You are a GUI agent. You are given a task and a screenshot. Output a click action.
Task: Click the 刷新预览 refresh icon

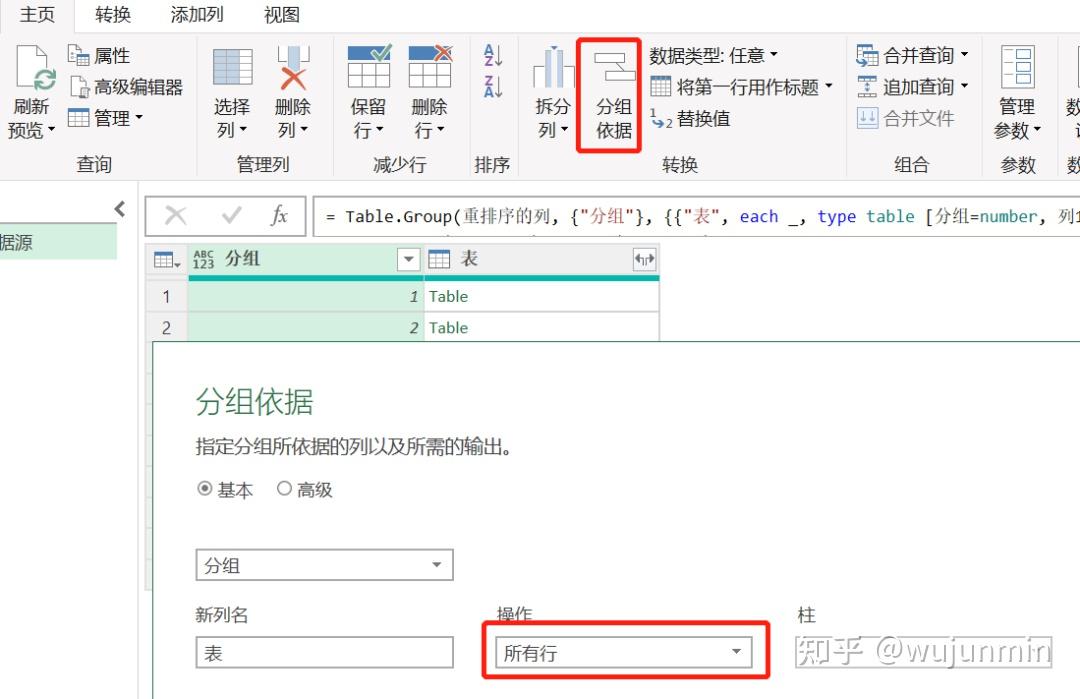(x=34, y=67)
